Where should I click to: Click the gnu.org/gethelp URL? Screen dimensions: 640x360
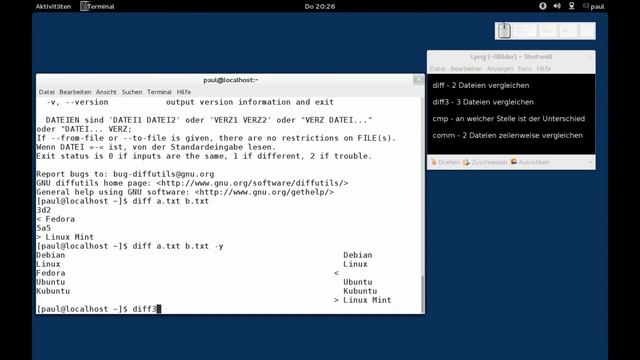click(264, 192)
